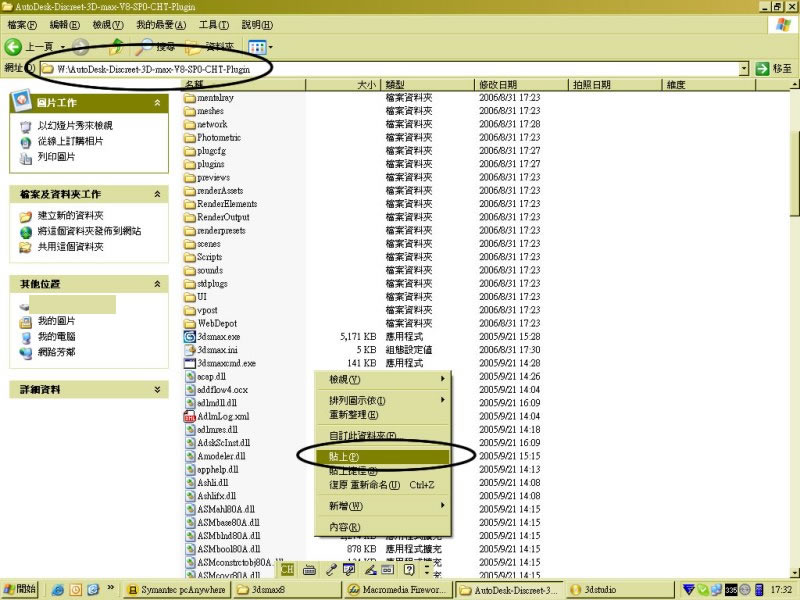Click the address bar path field
The width and height of the screenshot is (800, 600).
click(389, 68)
